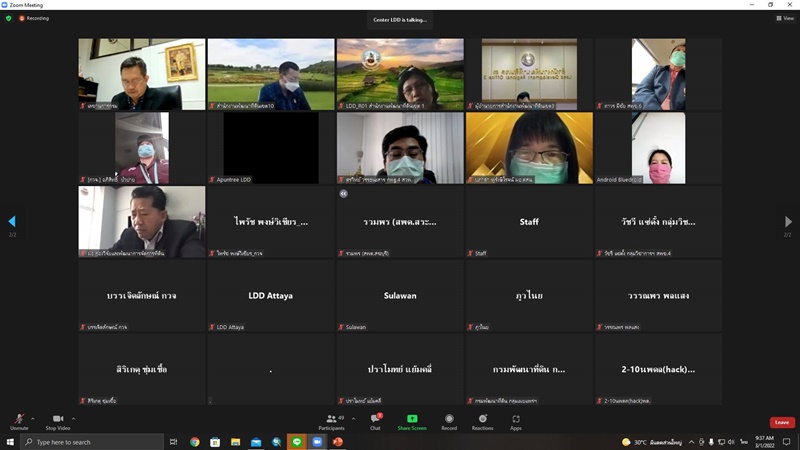
Task: Open Google Chrome from the taskbar
Action: (x=195, y=442)
